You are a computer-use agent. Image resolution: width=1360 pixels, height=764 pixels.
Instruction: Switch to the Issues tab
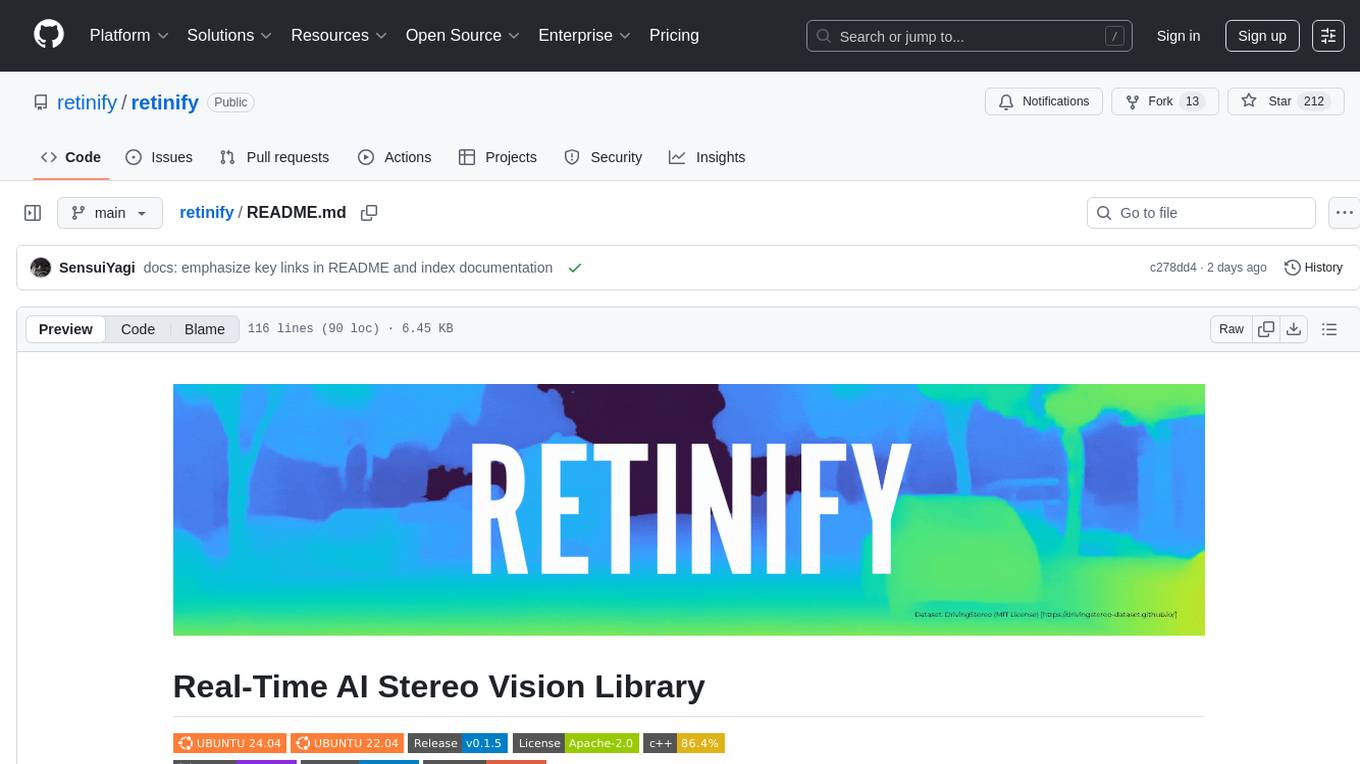159,157
